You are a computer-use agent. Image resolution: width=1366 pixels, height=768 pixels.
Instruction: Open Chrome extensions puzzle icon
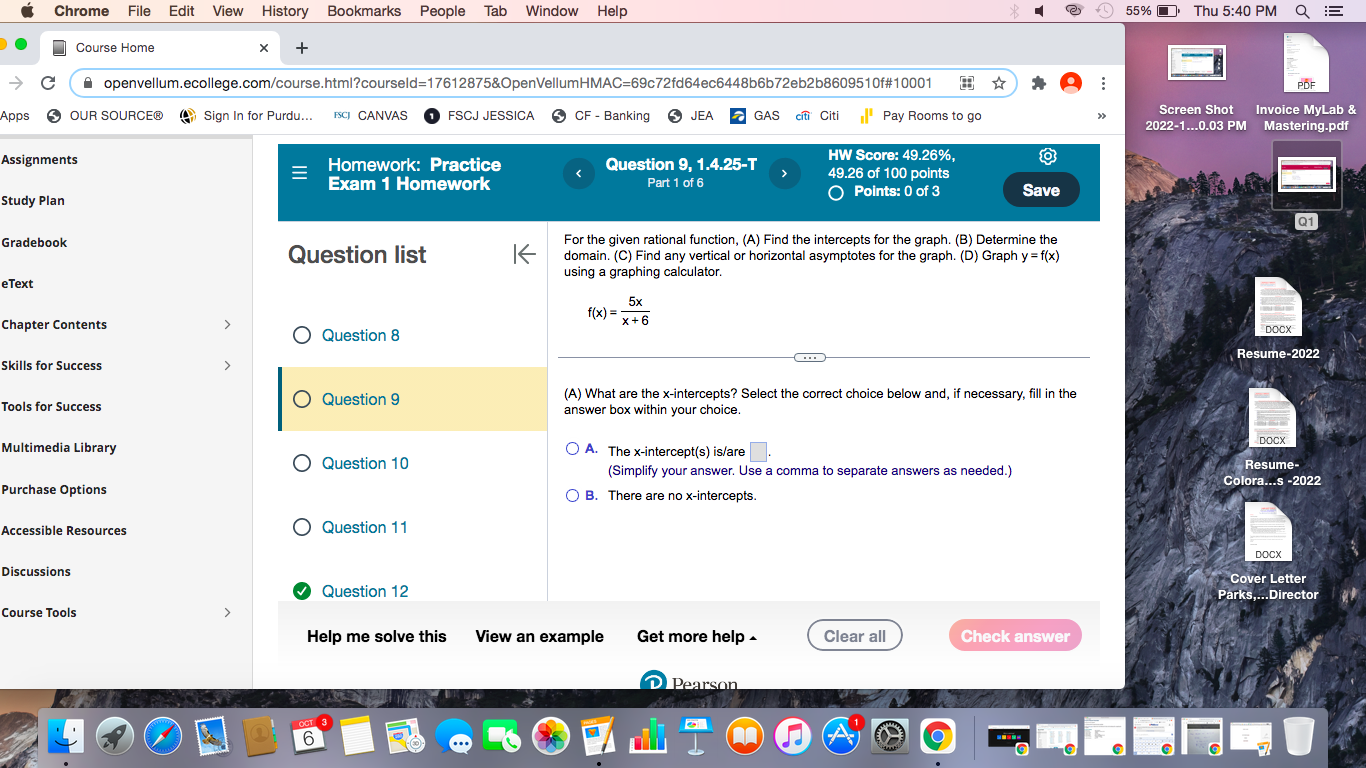(1039, 83)
